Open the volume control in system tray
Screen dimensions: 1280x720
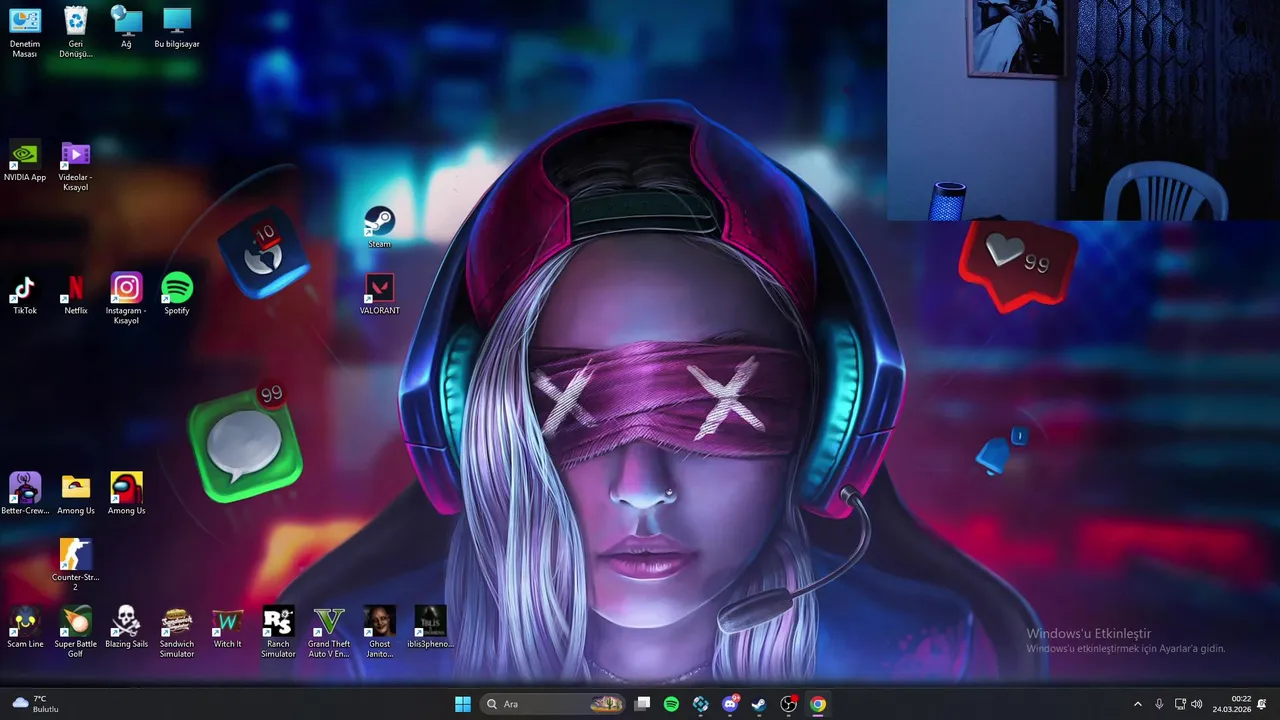(1197, 704)
